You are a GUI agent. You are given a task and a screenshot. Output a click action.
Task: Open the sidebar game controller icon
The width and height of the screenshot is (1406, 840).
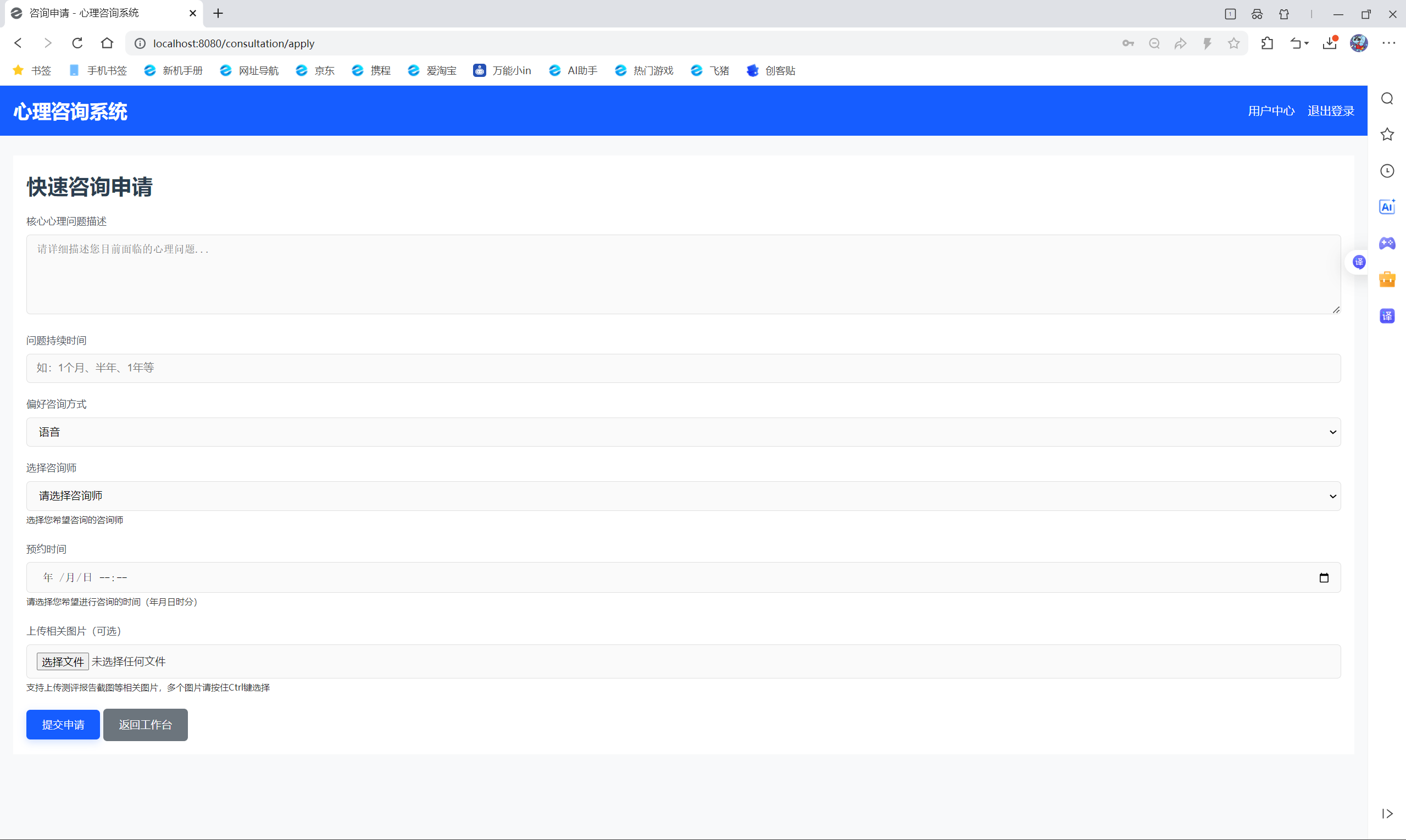[x=1387, y=243]
